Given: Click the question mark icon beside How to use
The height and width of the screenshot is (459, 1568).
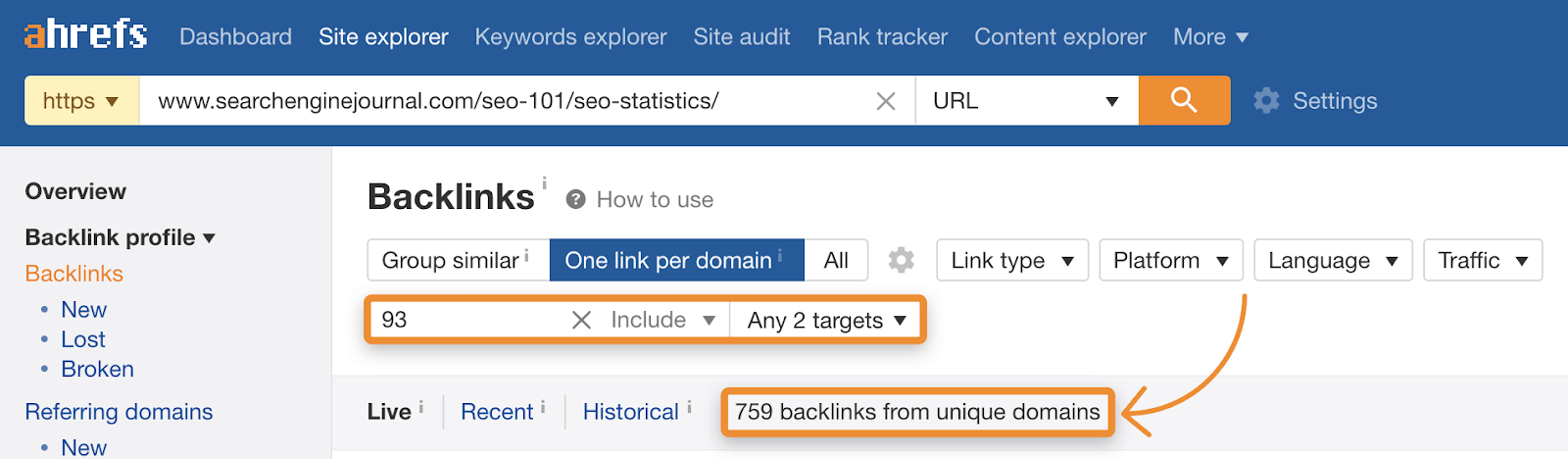Looking at the screenshot, I should click(x=576, y=199).
